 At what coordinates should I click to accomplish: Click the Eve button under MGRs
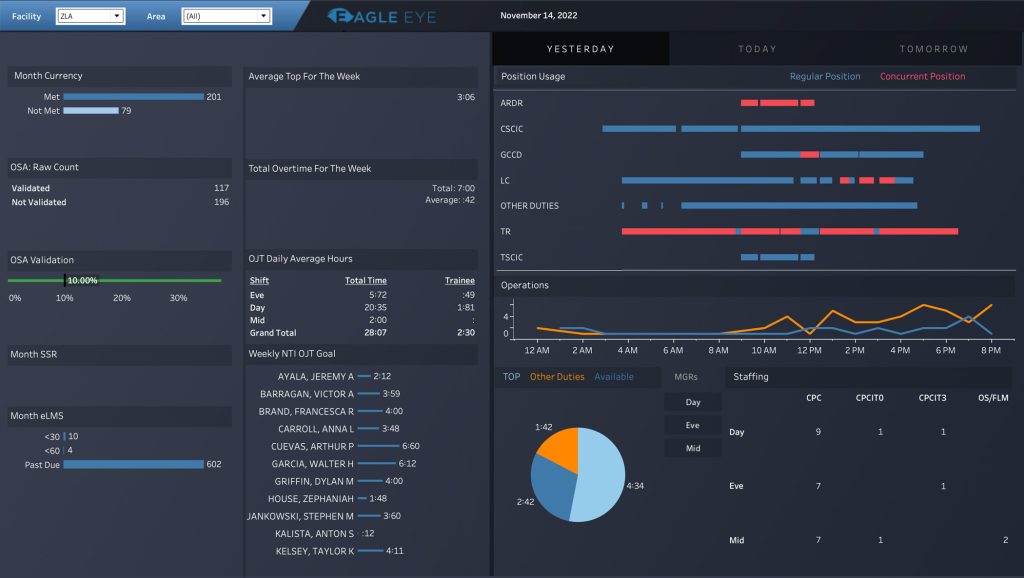click(x=692, y=424)
